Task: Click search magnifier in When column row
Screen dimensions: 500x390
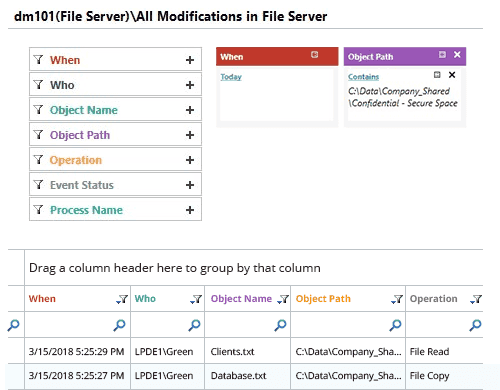Action: click(119, 325)
